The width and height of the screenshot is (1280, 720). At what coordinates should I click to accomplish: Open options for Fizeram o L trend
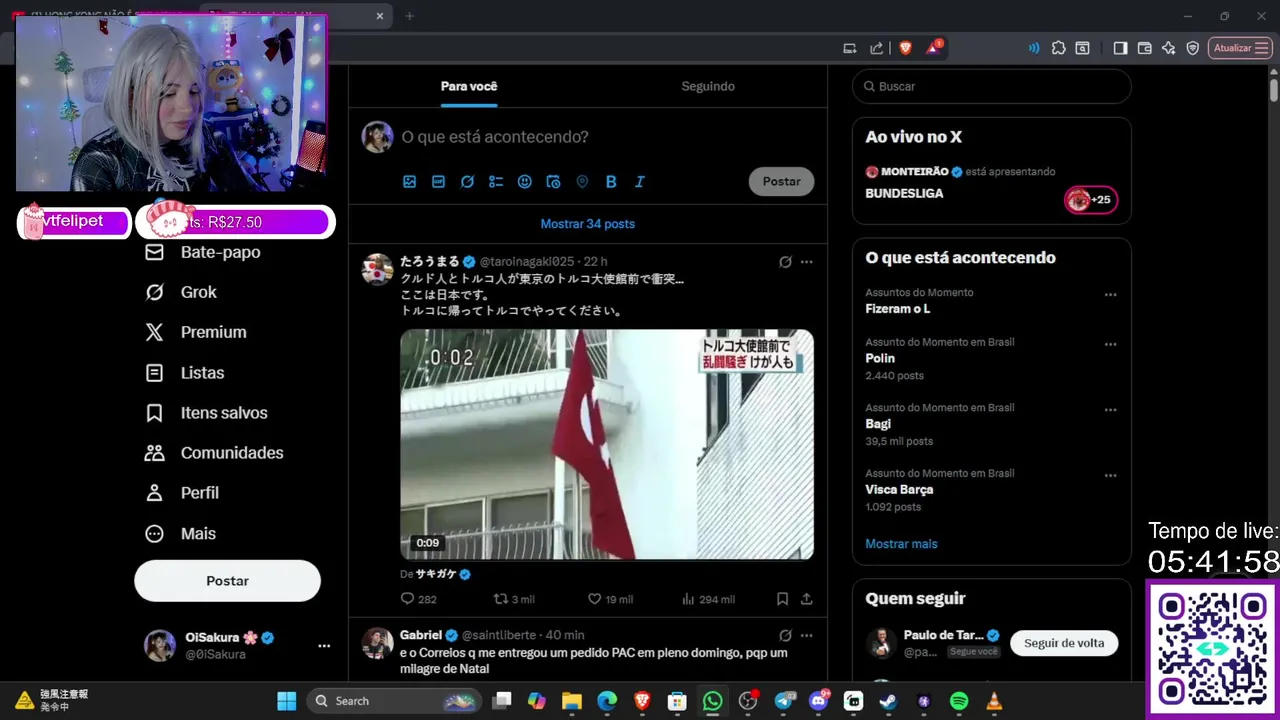click(1110, 295)
